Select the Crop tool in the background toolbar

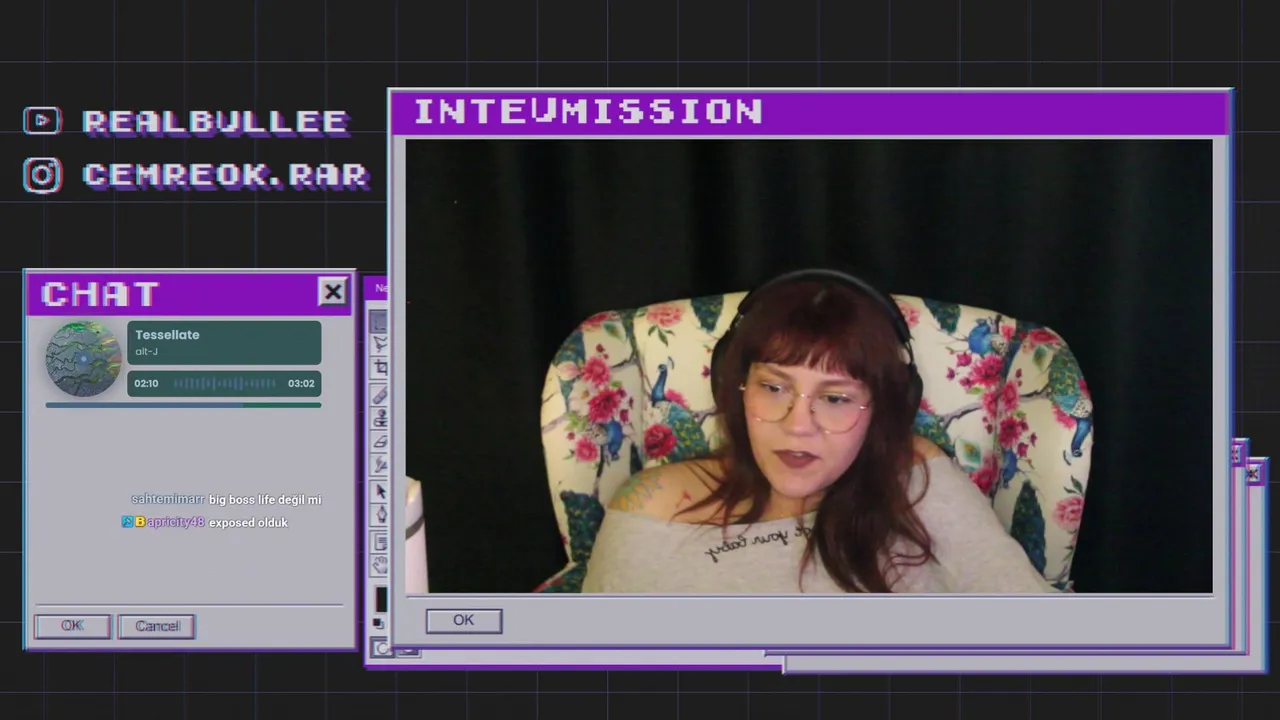379,369
